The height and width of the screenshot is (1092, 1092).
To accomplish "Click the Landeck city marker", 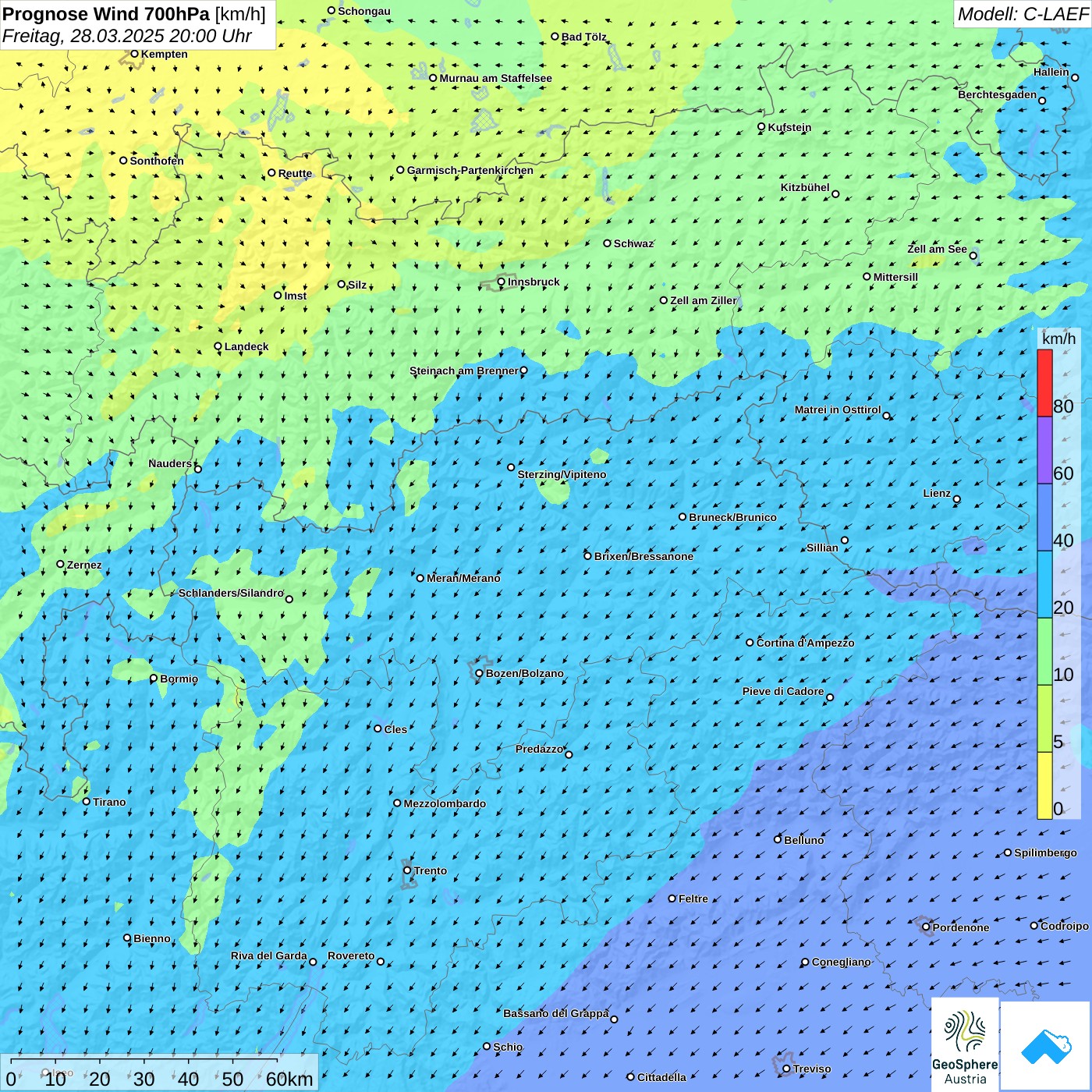I will pos(218,346).
